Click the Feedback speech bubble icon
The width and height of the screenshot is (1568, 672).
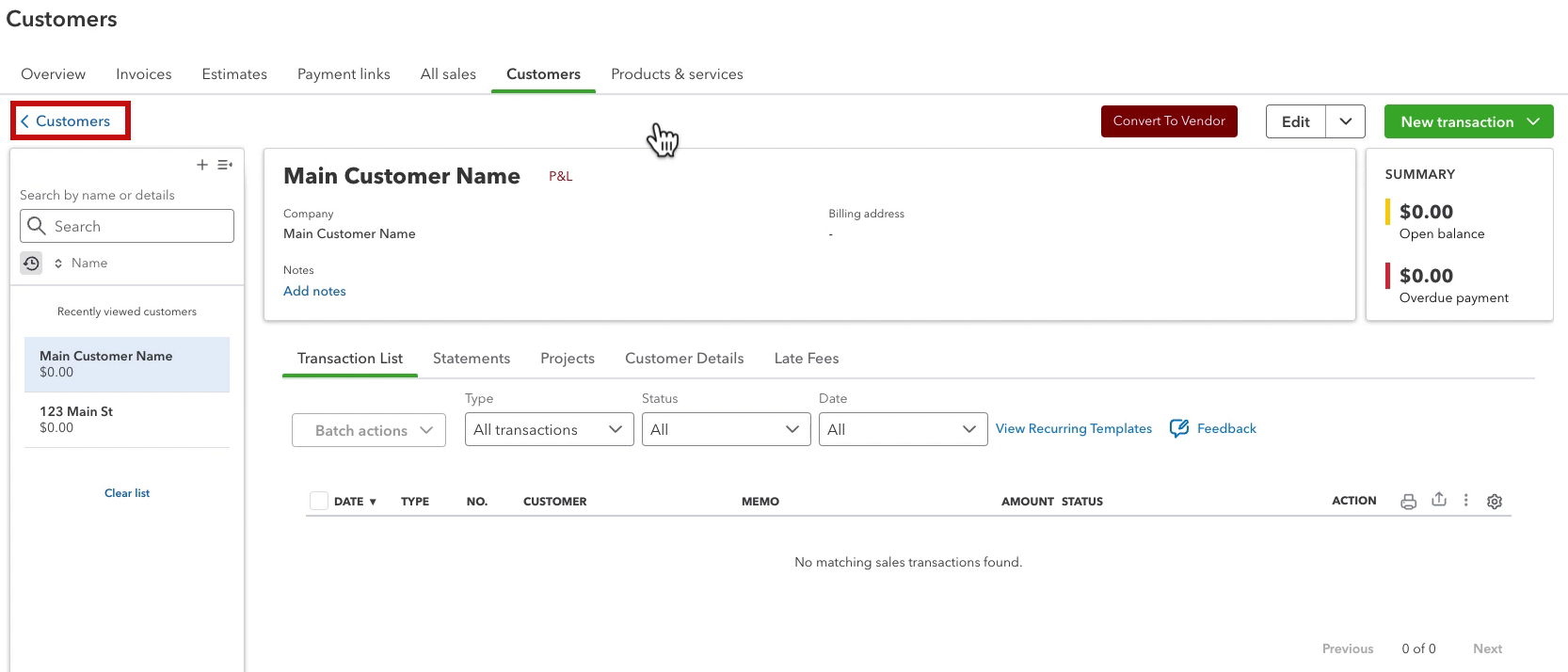click(x=1179, y=429)
